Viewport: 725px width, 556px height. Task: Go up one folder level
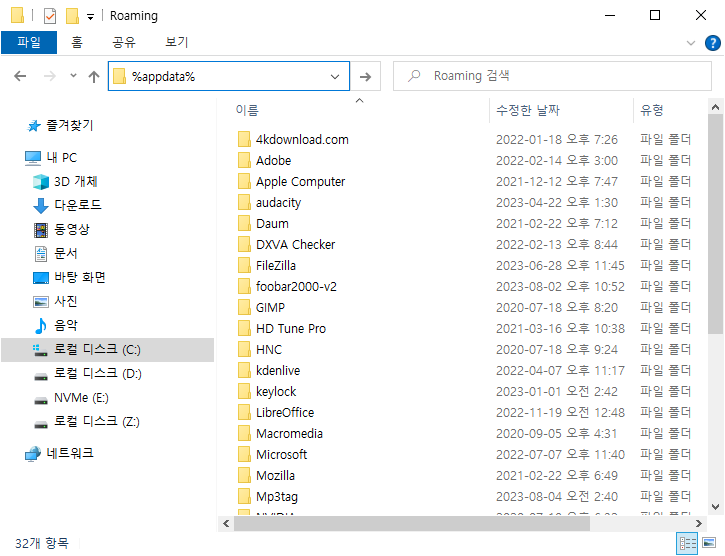pyautogui.click(x=94, y=76)
